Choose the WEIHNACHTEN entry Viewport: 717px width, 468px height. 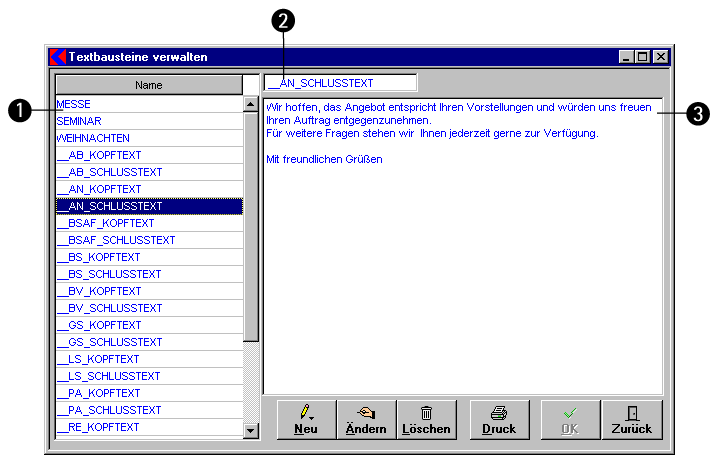coord(149,138)
